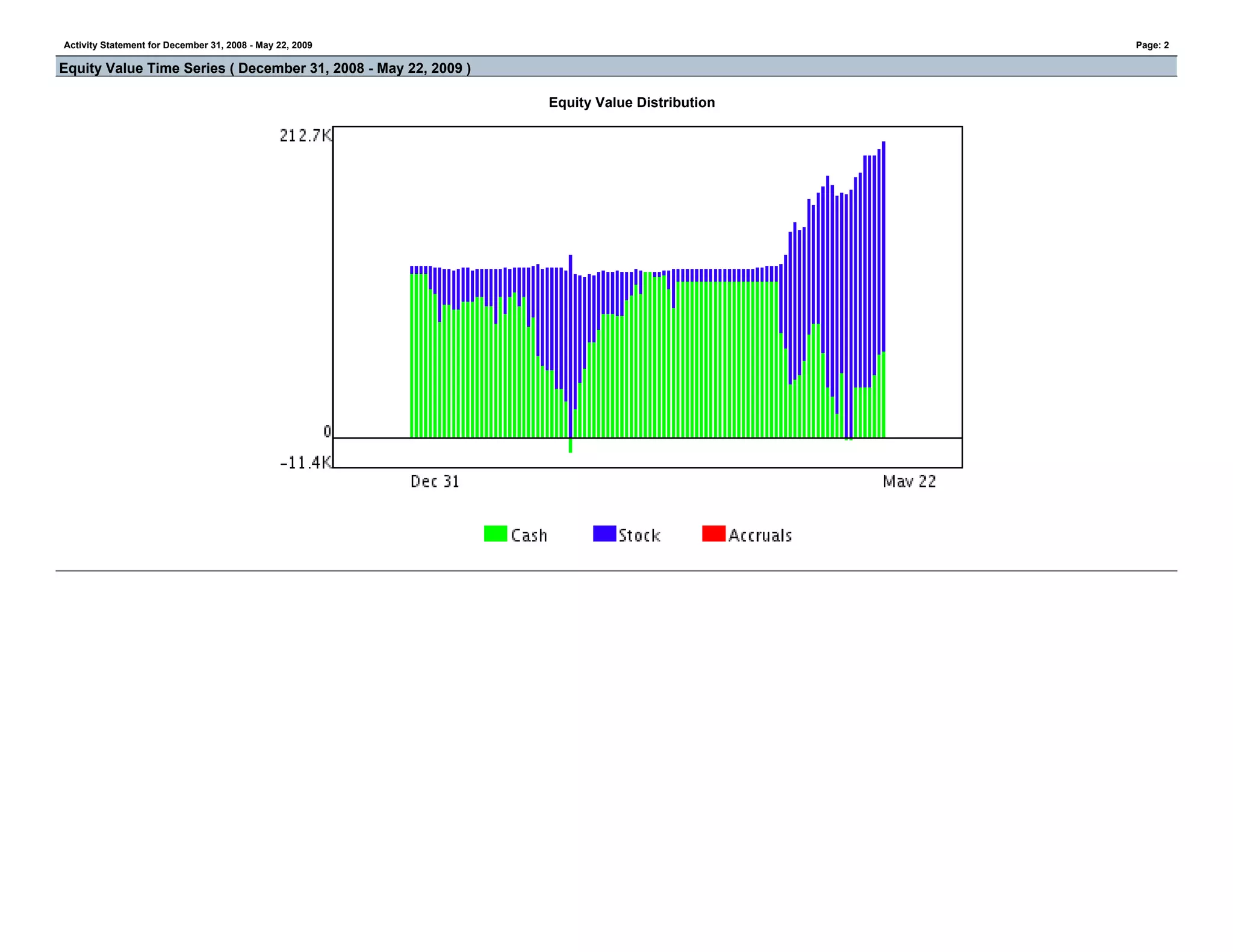1233x952 pixels.
Task: Click the -11.4K y-axis label
Action: click(x=305, y=462)
